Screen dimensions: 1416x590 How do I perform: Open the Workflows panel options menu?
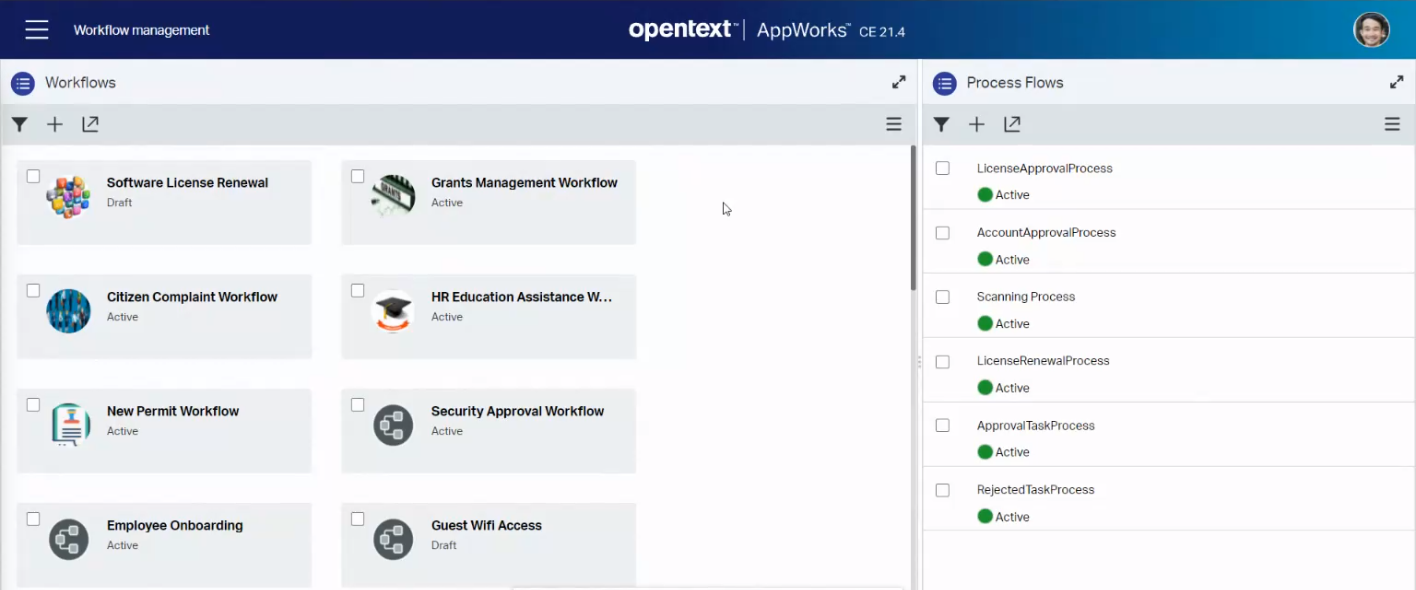tap(893, 124)
